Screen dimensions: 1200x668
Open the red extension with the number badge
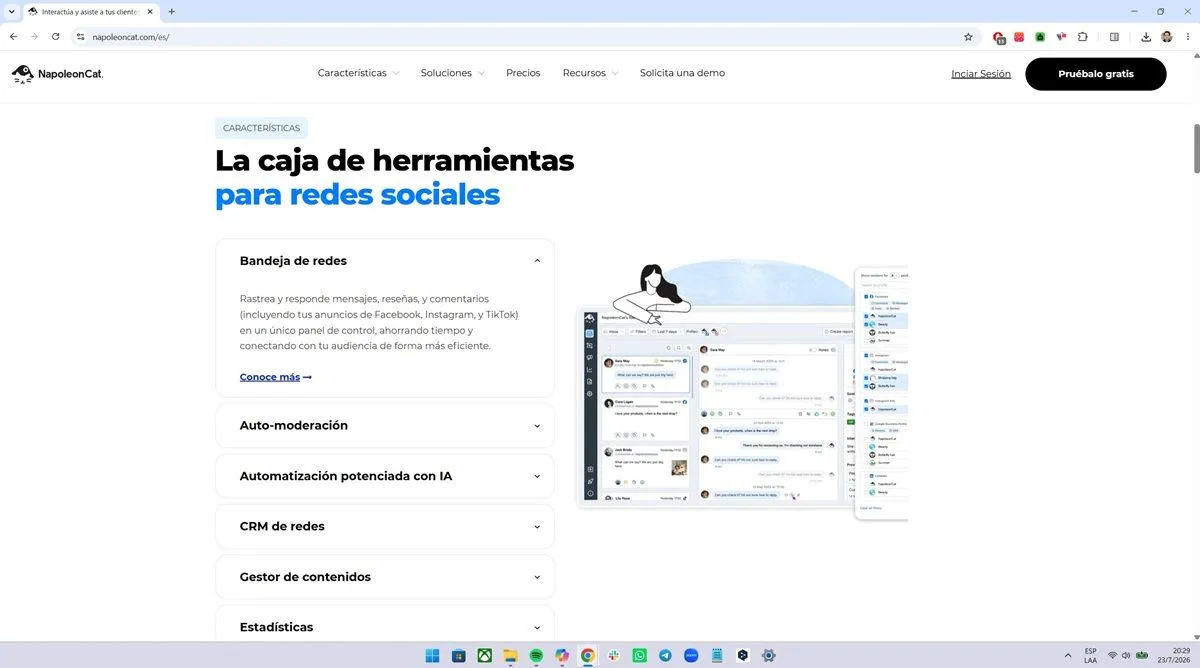click(x=999, y=37)
